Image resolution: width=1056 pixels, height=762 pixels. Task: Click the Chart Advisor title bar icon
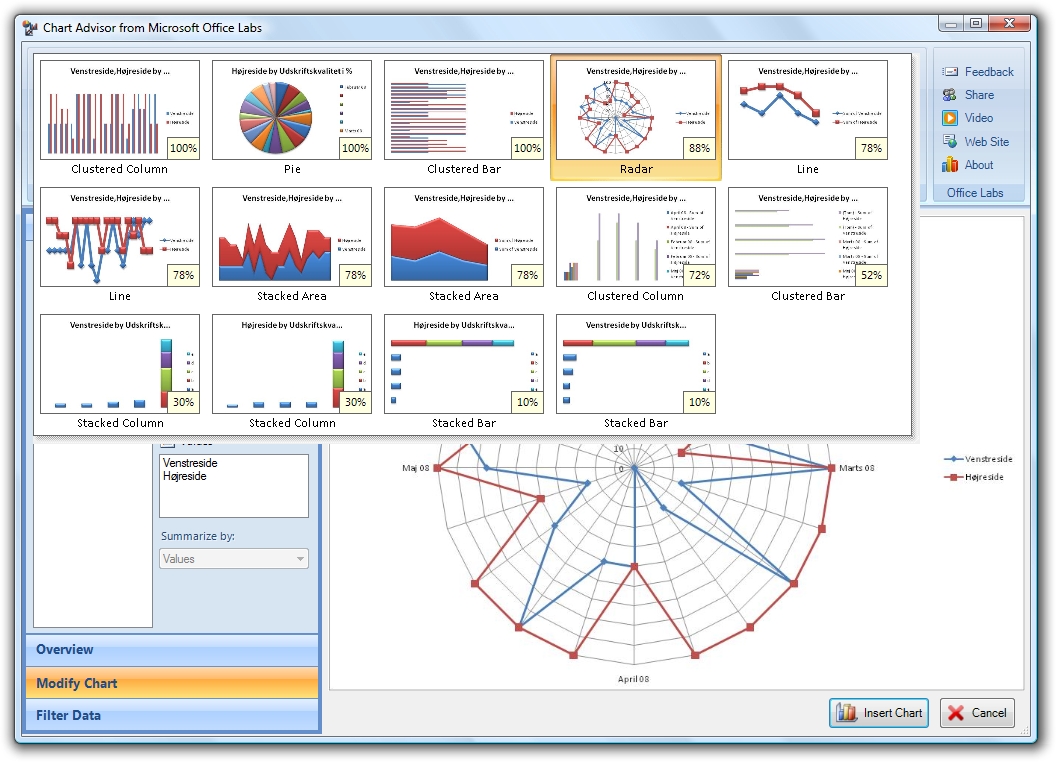click(30, 28)
